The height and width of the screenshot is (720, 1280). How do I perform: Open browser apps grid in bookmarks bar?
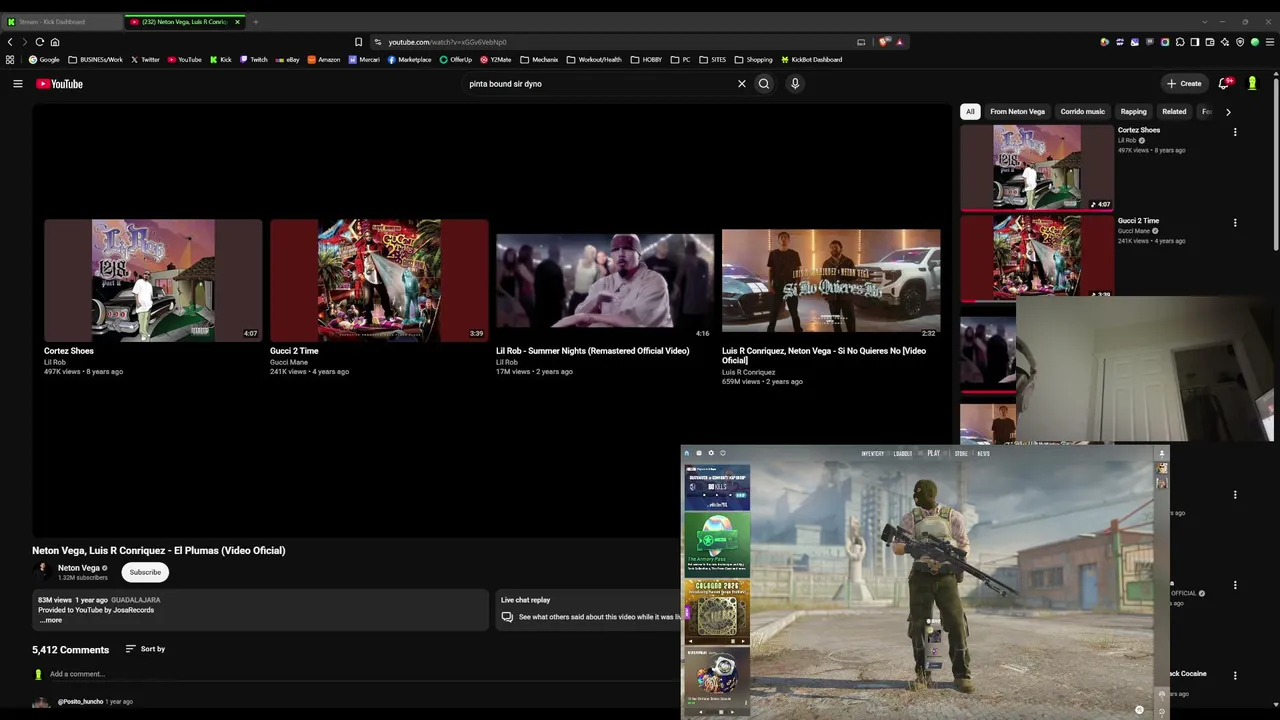10,60
